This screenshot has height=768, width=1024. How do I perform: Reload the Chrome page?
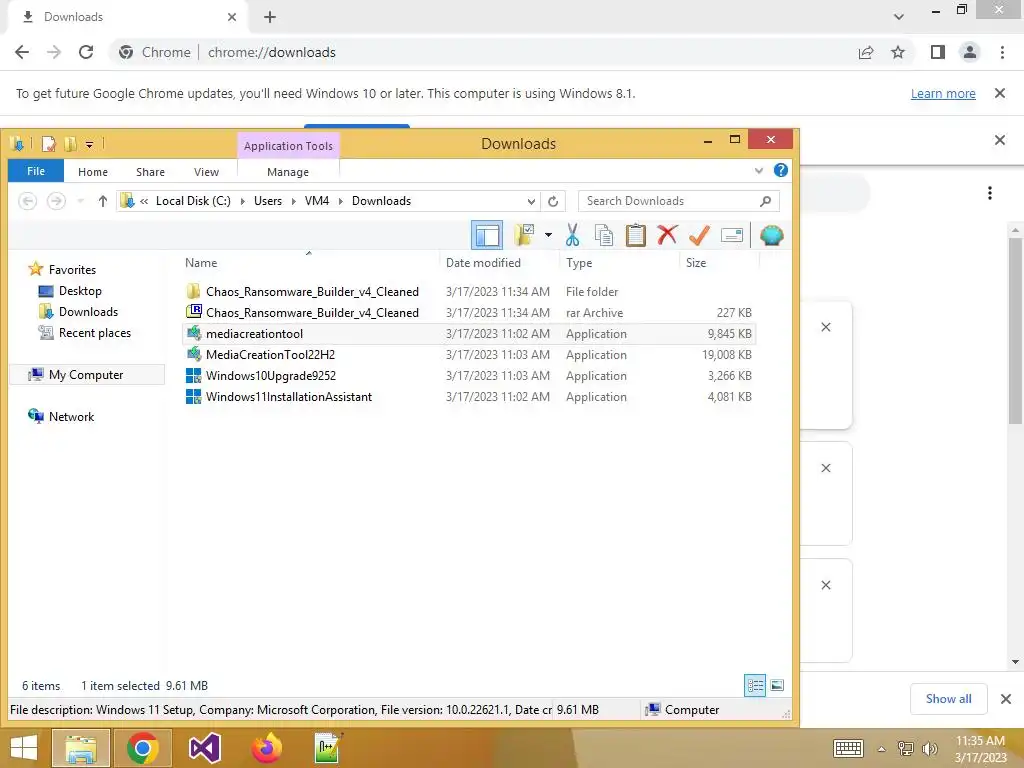(x=86, y=52)
